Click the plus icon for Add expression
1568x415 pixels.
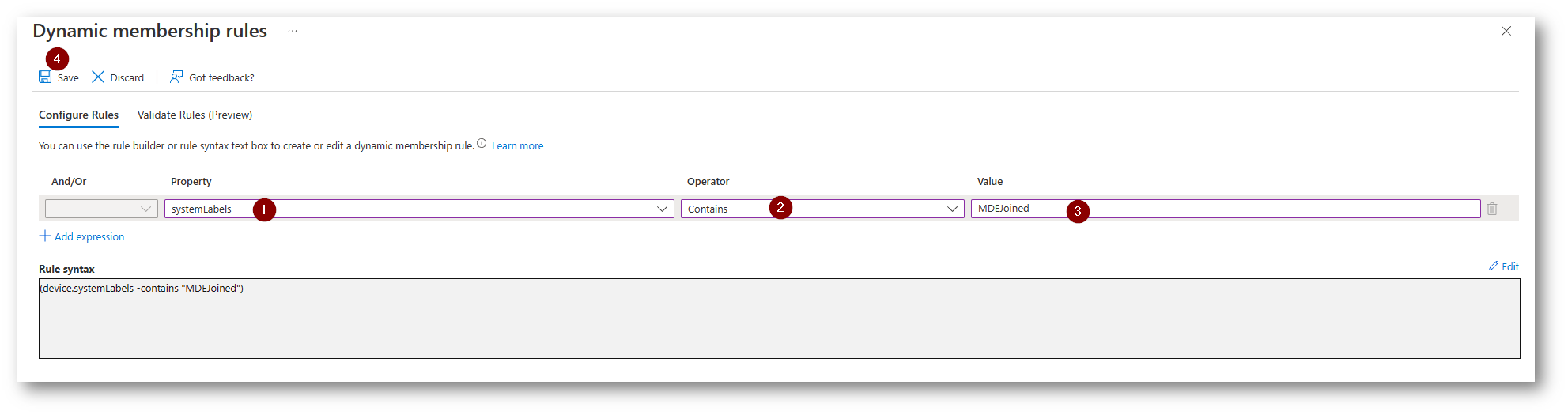(45, 236)
